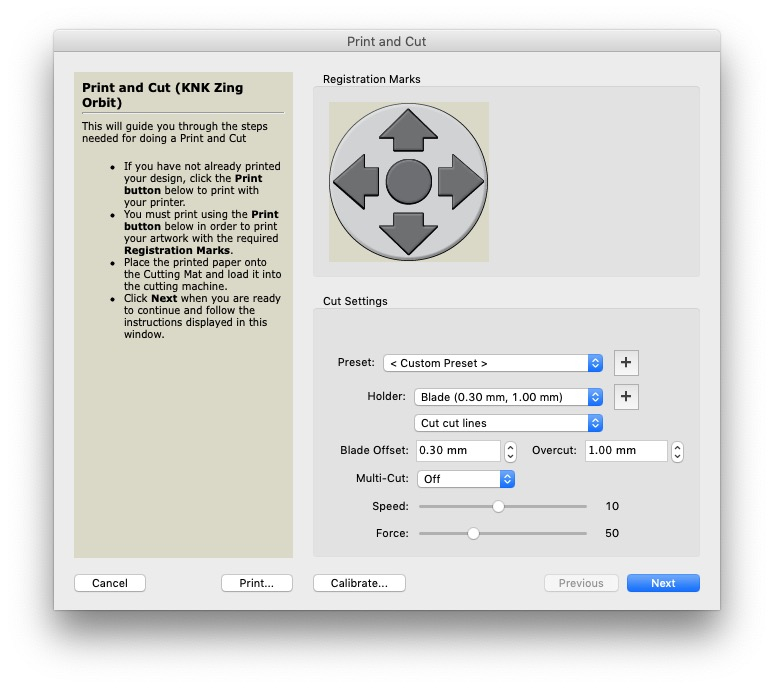774x688 pixels.
Task: Open the Calibrate... dialog
Action: pyautogui.click(x=359, y=583)
